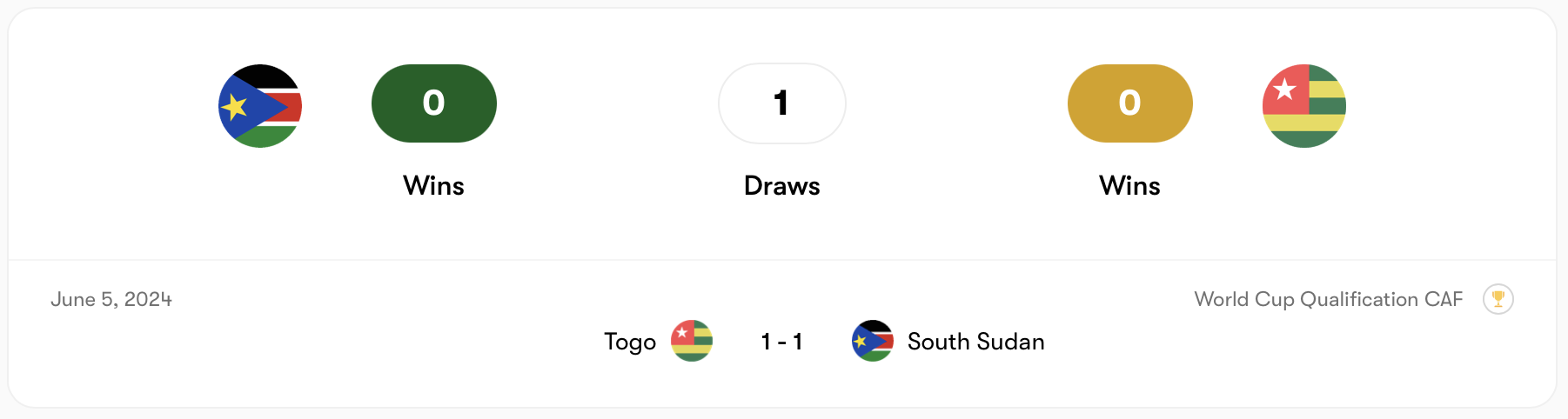
Task: Click the Wins label under the green badge
Action: [433, 186]
